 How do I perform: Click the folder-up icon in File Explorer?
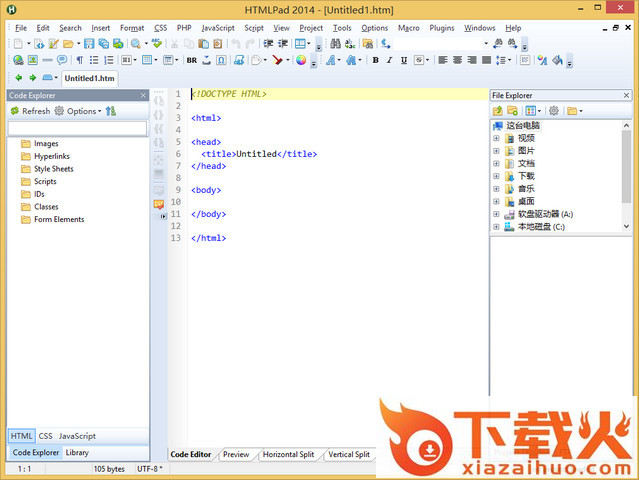498,110
